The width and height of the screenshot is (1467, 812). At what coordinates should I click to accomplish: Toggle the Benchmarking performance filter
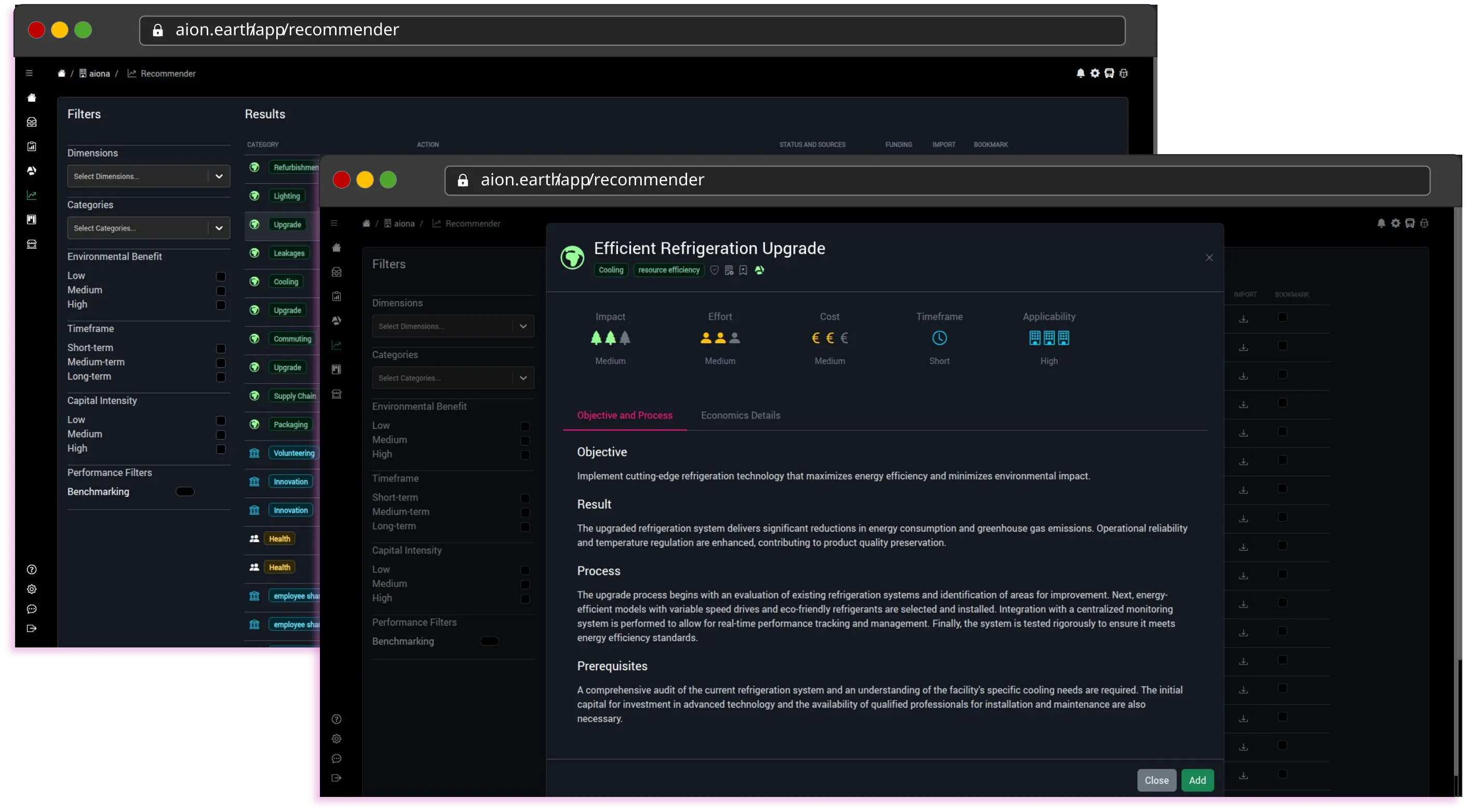[x=489, y=641]
